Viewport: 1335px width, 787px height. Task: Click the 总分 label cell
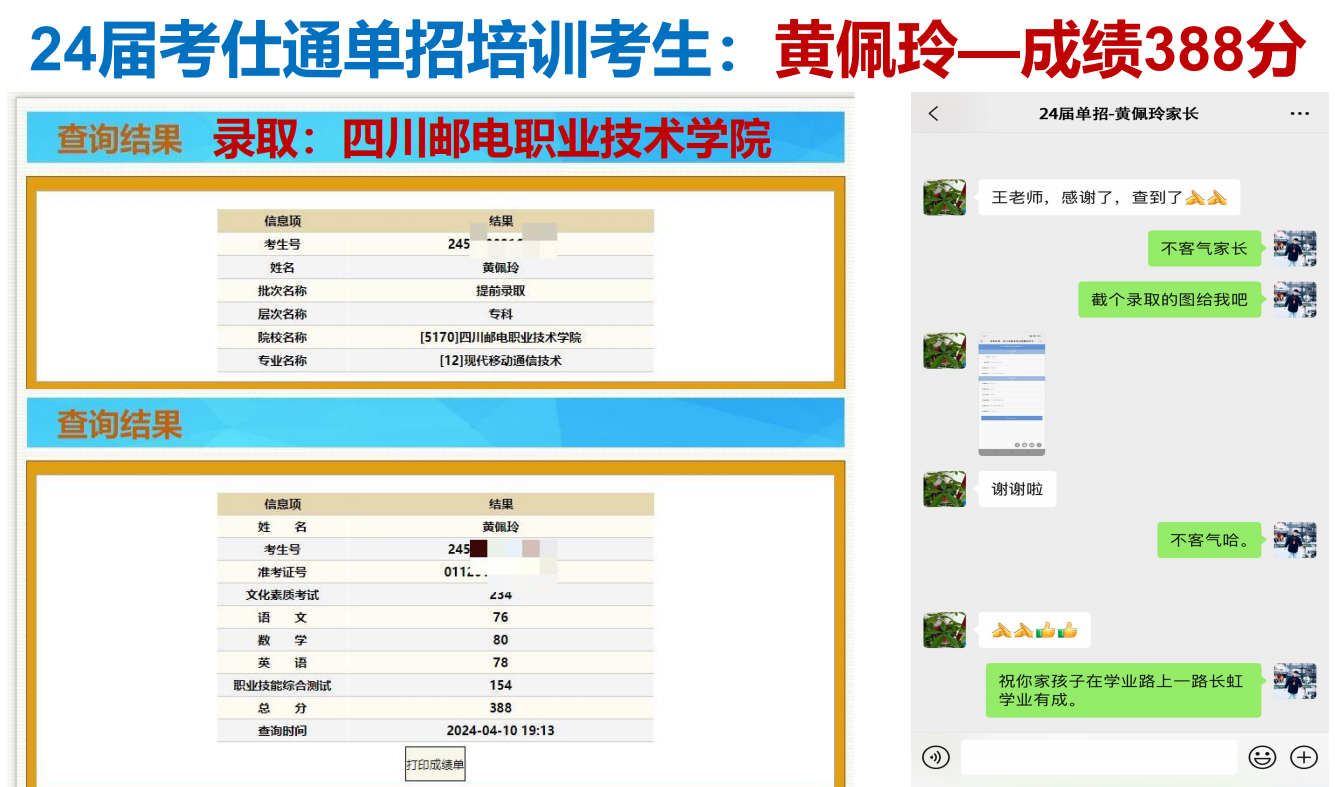coord(282,708)
